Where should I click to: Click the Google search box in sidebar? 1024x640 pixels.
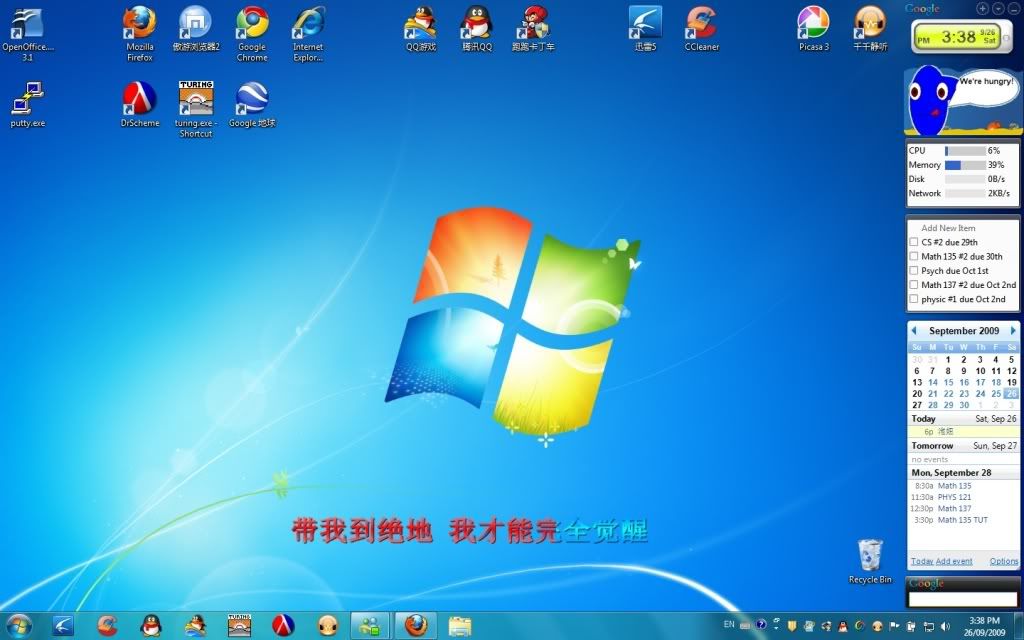click(x=963, y=599)
